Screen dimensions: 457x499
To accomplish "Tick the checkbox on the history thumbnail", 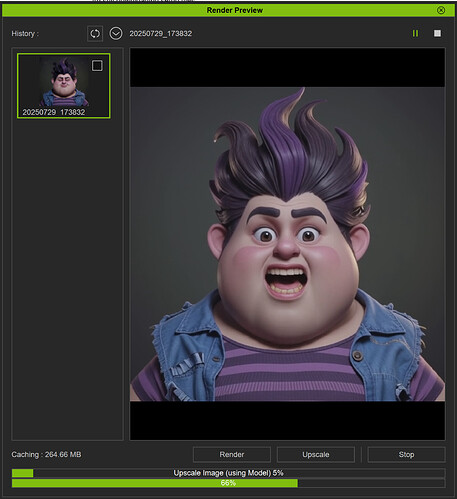I will coord(97,66).
